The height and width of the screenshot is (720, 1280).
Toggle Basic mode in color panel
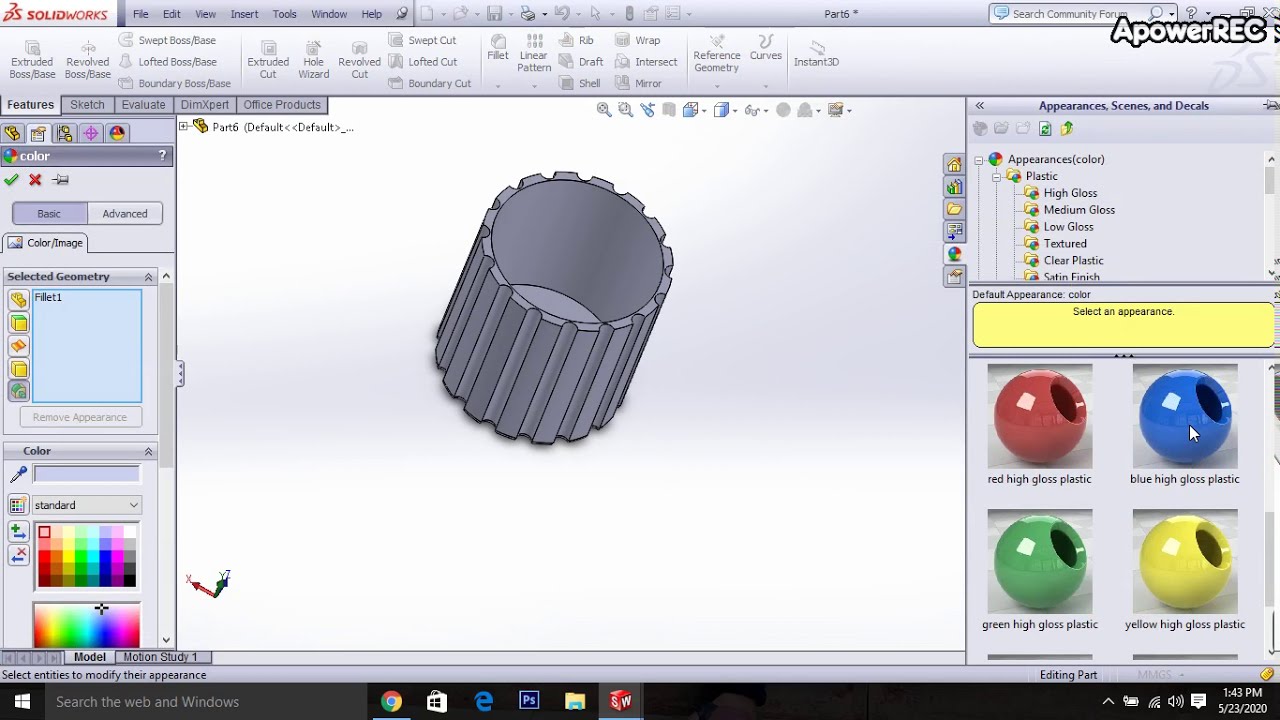(49, 213)
